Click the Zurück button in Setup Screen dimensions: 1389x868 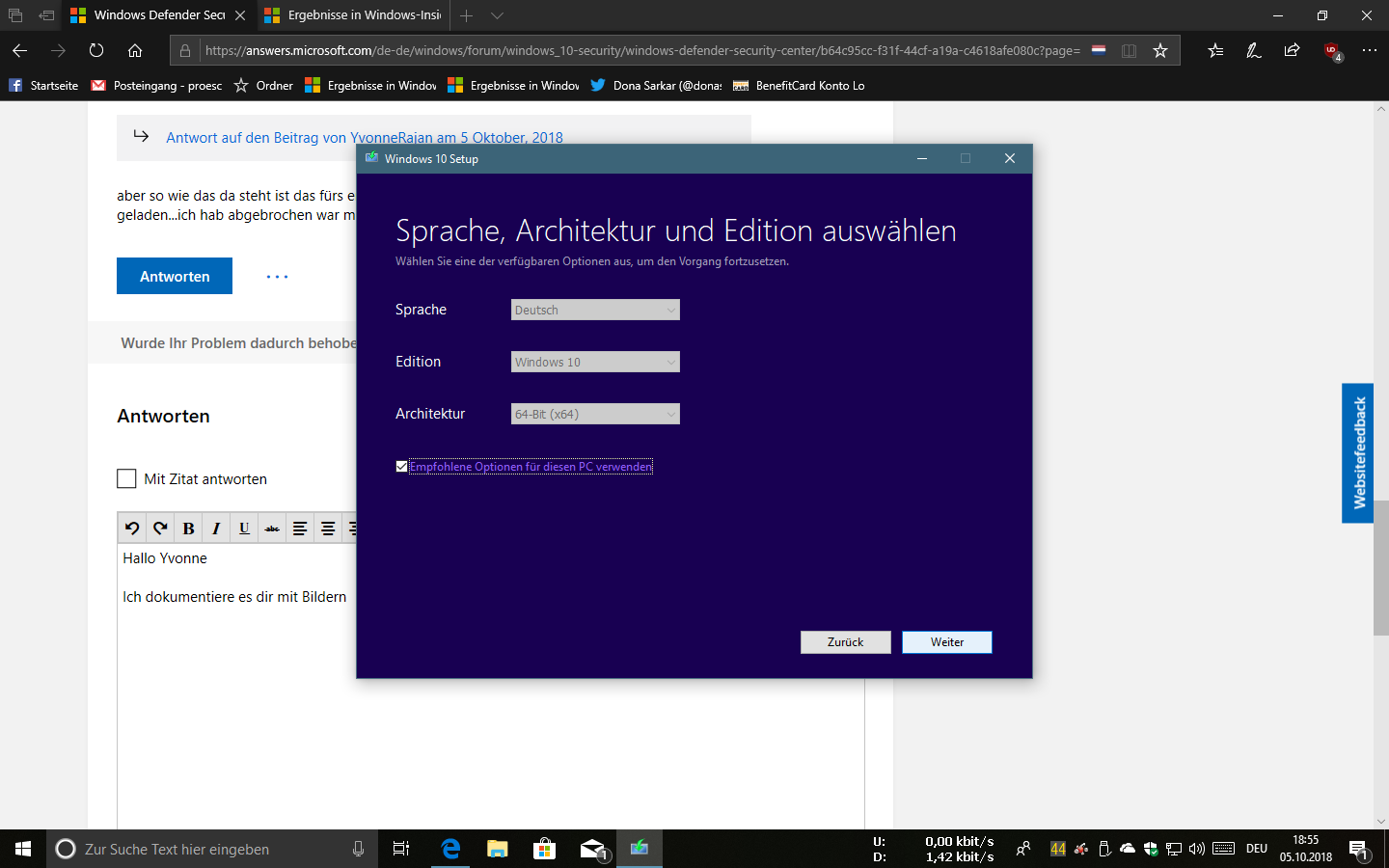(846, 642)
